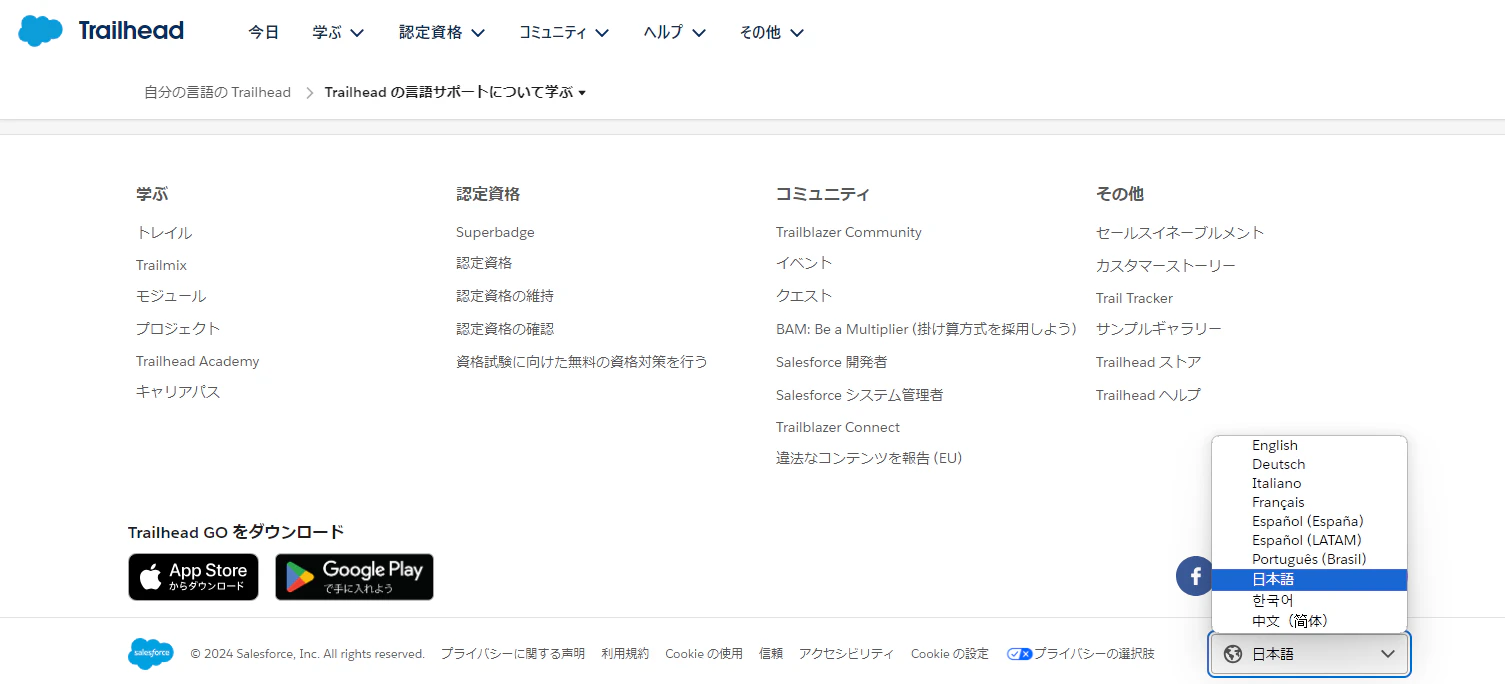Open the breadcrumb dropdown Trailhead の言語サポートについて学ぶ

point(455,92)
